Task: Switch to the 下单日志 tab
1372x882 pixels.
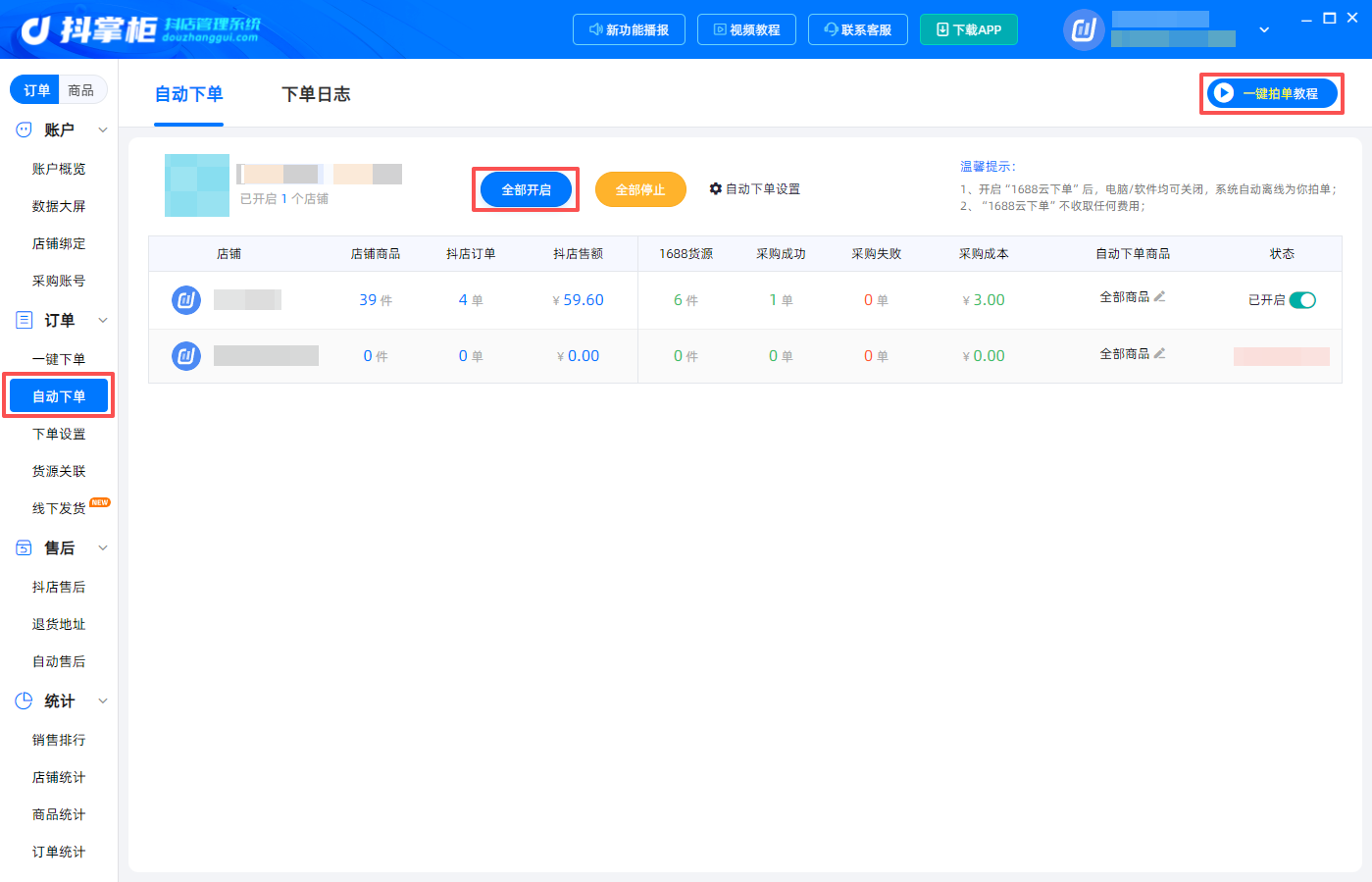Action: 316,94
